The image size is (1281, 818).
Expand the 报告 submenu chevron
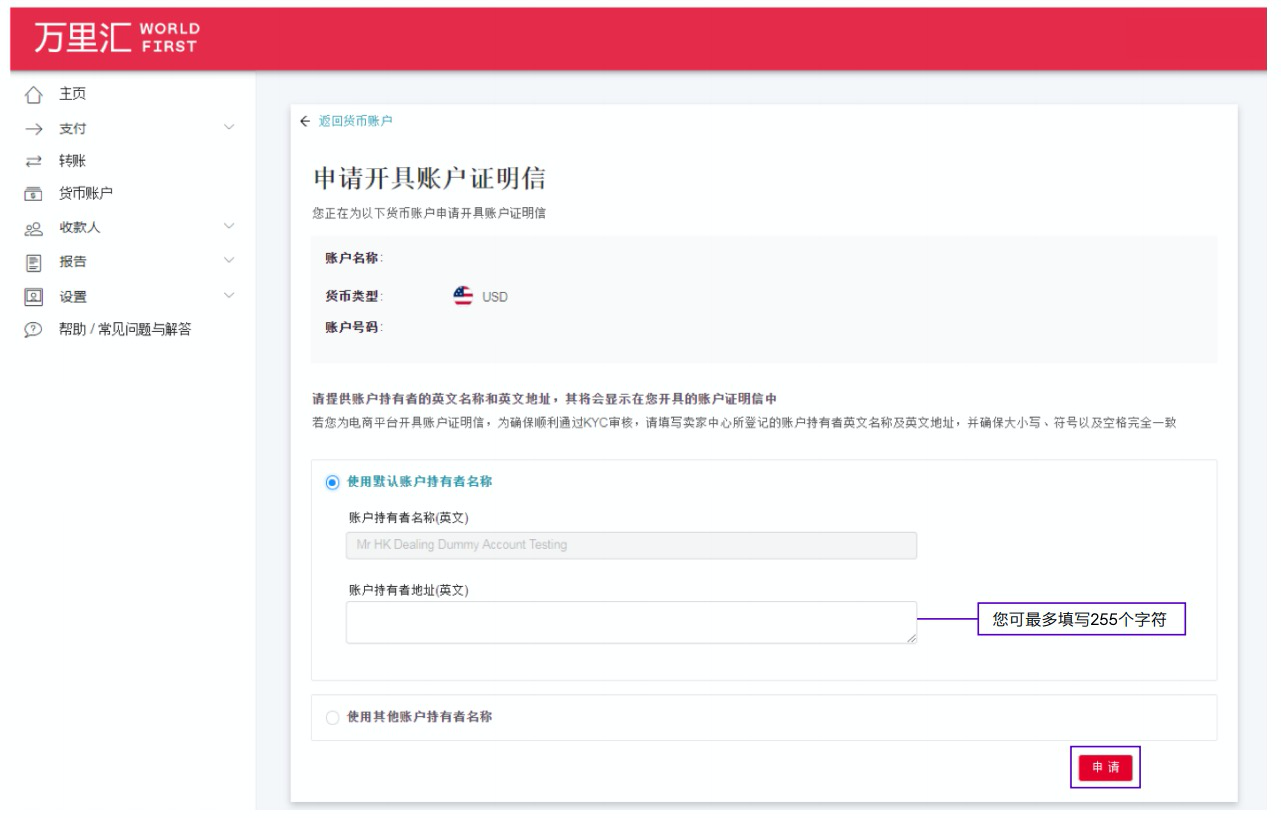click(x=229, y=261)
